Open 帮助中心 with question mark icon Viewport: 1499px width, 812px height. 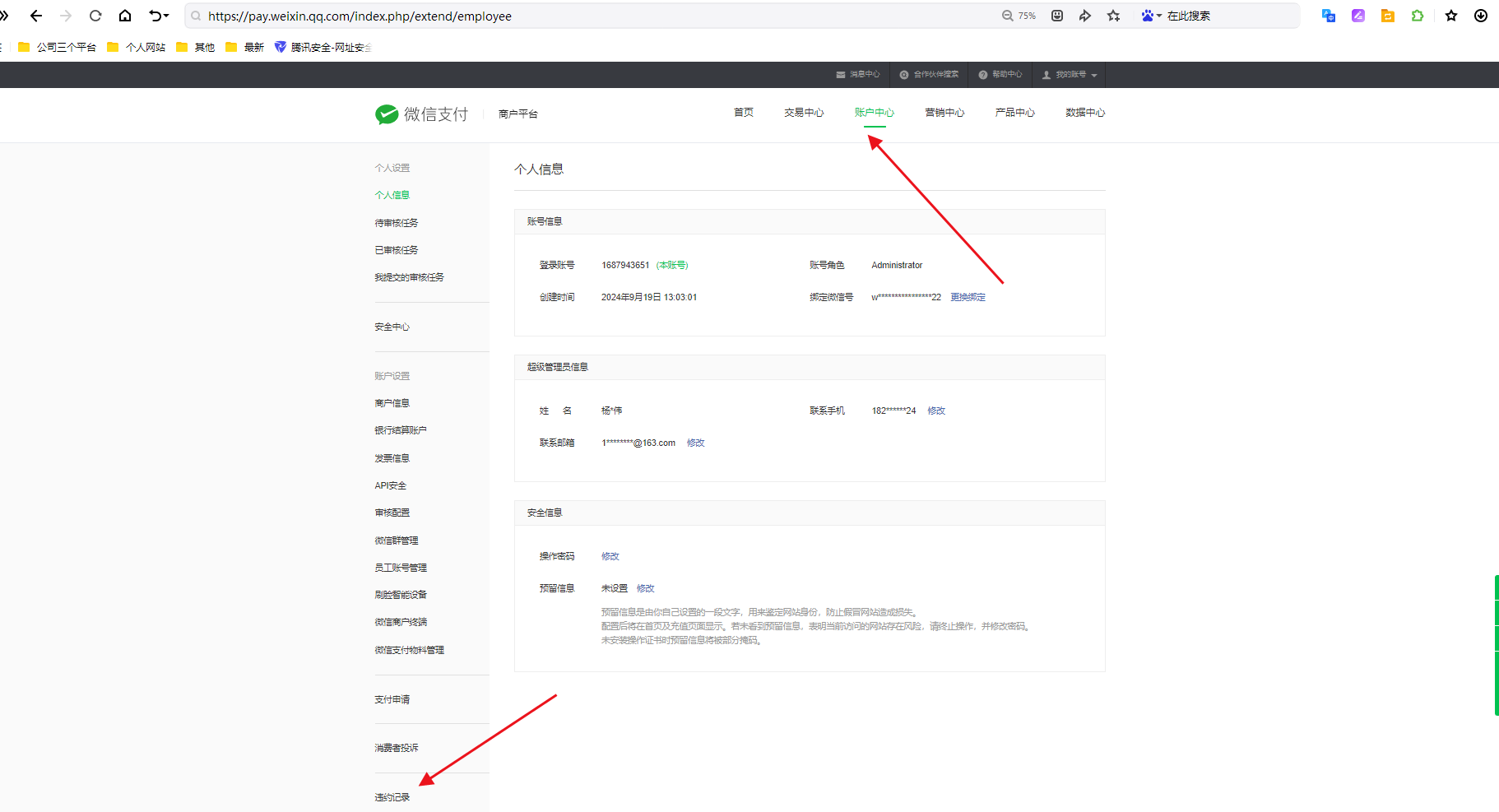pos(1000,75)
